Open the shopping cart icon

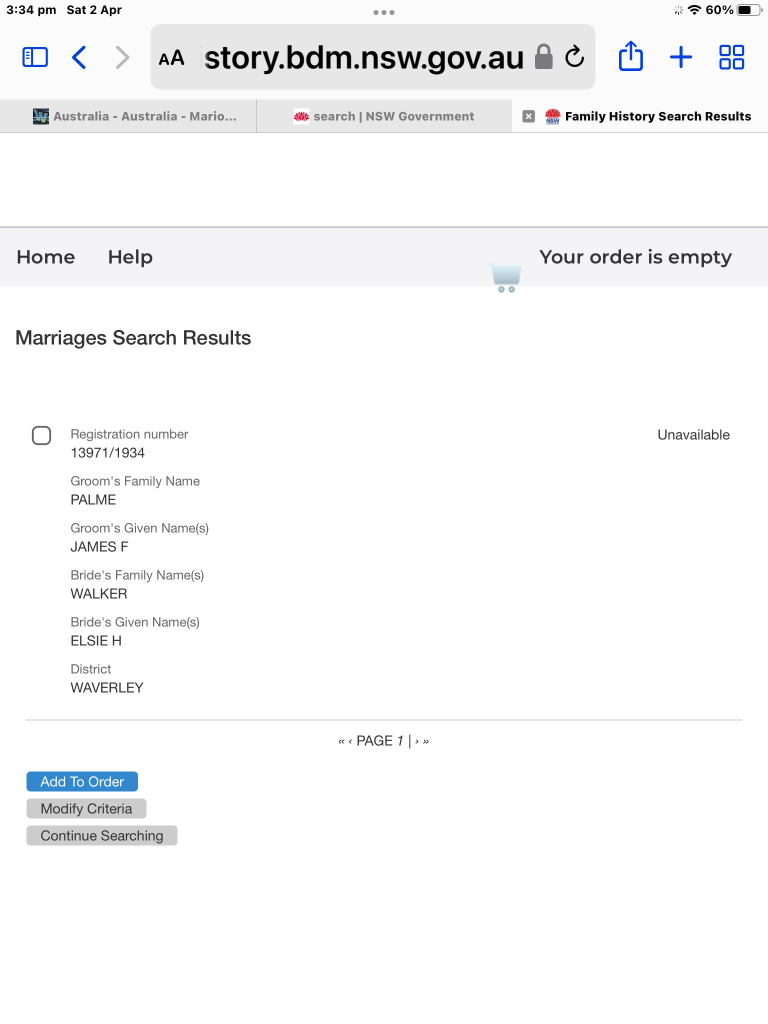pos(505,278)
